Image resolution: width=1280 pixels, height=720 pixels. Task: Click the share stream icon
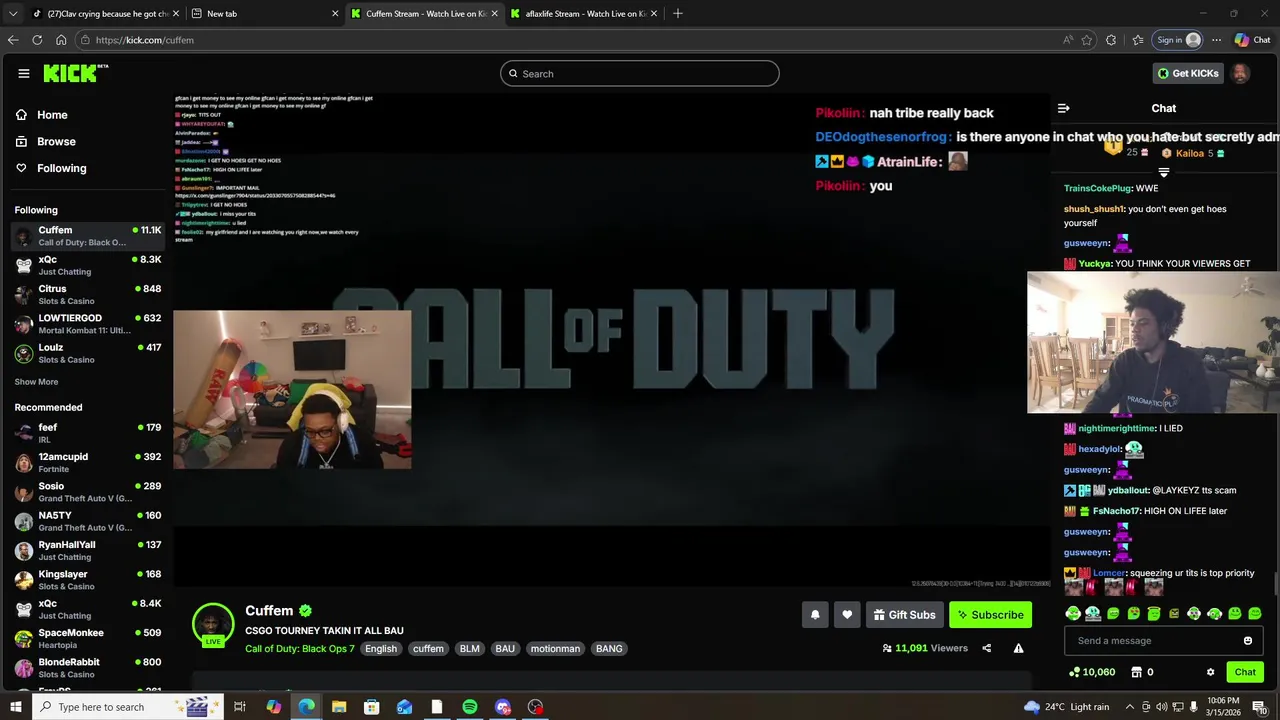986,648
